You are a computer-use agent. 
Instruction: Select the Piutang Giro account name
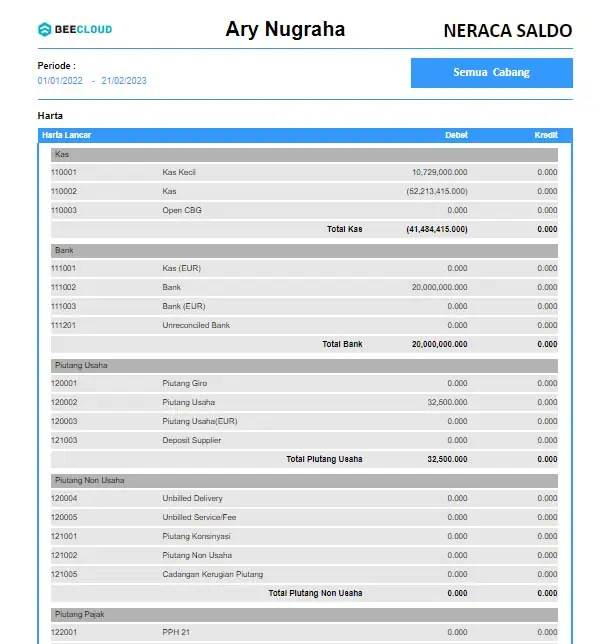coord(184,383)
